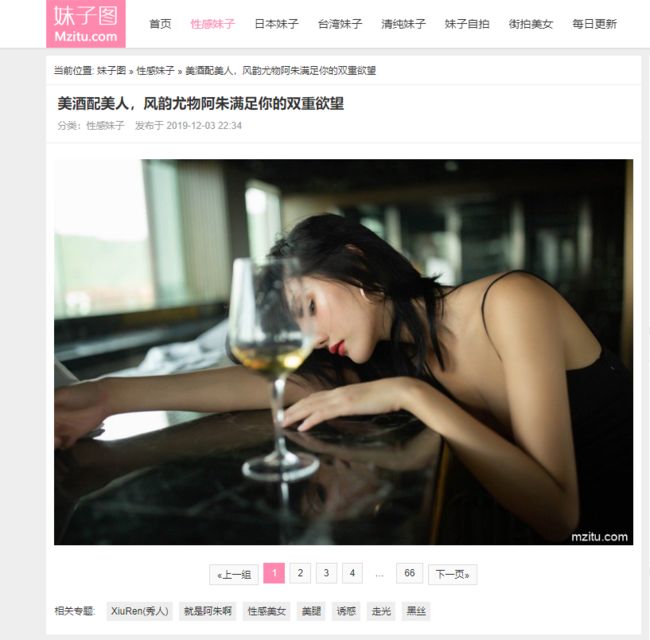
Task: Go to the previous set with «上一组
Action: click(234, 575)
